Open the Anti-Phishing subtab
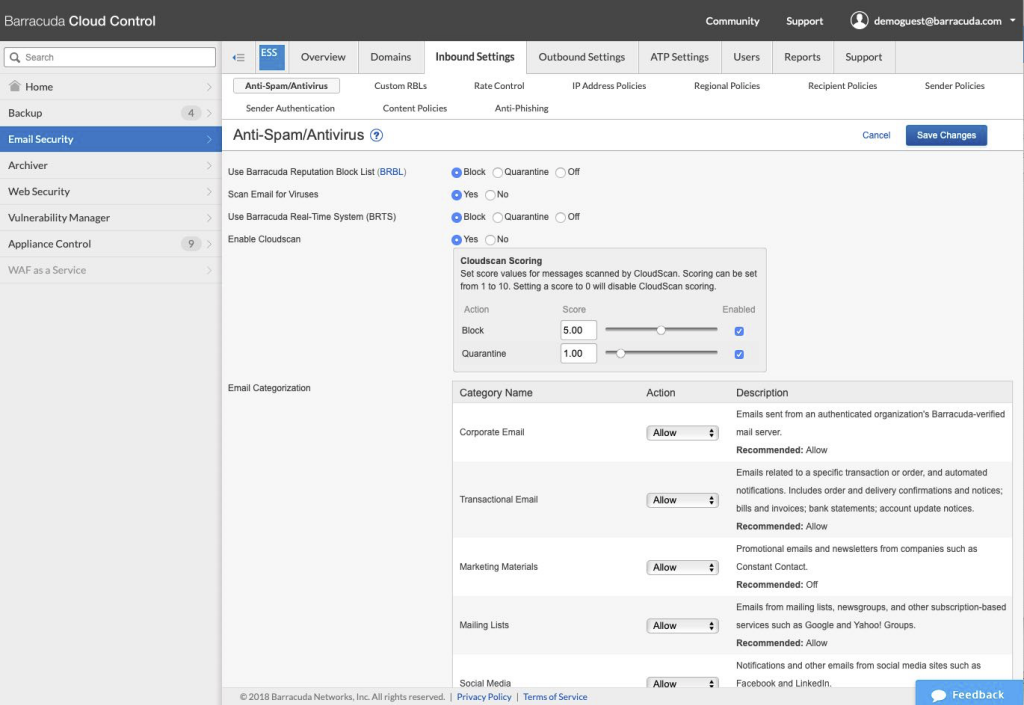This screenshot has height=705, width=1024. [521, 108]
